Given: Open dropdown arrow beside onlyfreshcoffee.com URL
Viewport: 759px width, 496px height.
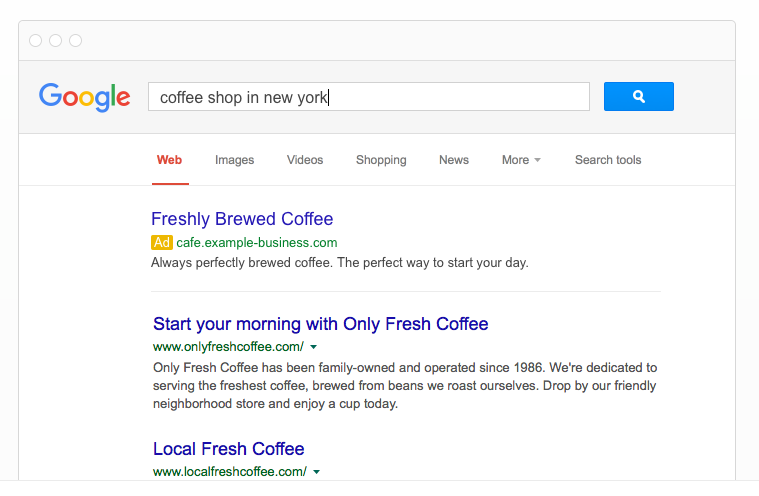Looking at the screenshot, I should [314, 347].
